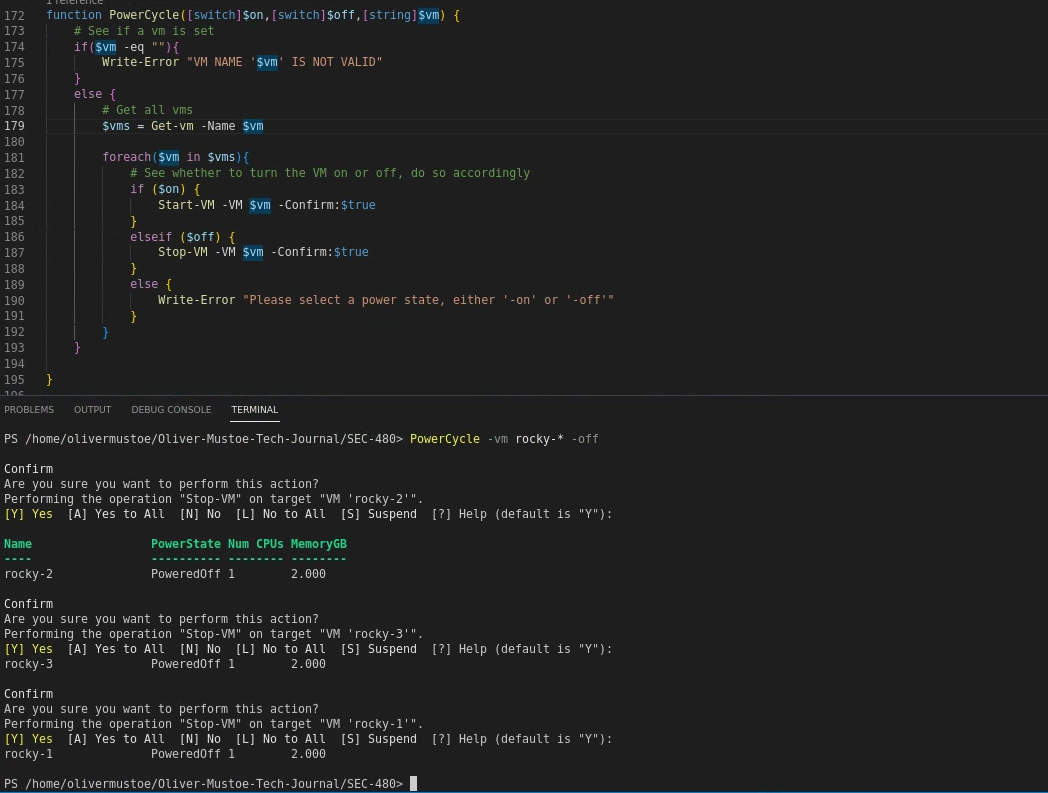Click 'rocky-1' row name in terminal output
The height and width of the screenshot is (793, 1048).
coord(28,754)
